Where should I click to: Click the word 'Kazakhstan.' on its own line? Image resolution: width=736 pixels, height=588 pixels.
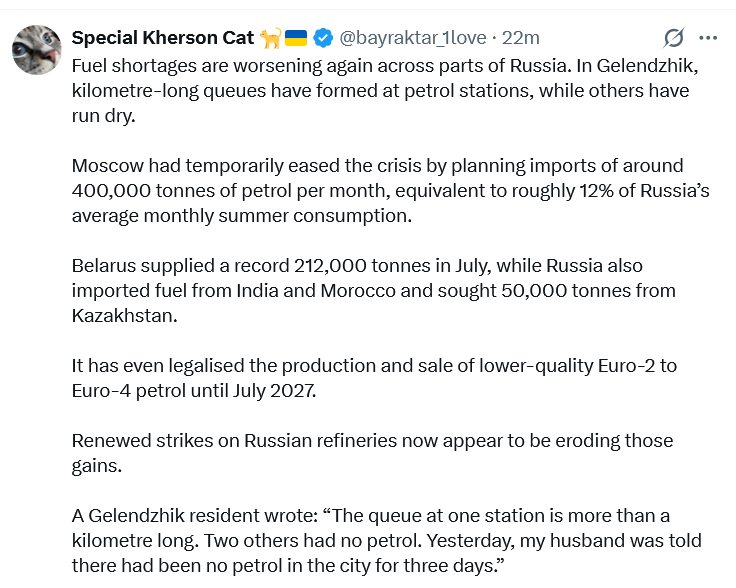pos(124,315)
